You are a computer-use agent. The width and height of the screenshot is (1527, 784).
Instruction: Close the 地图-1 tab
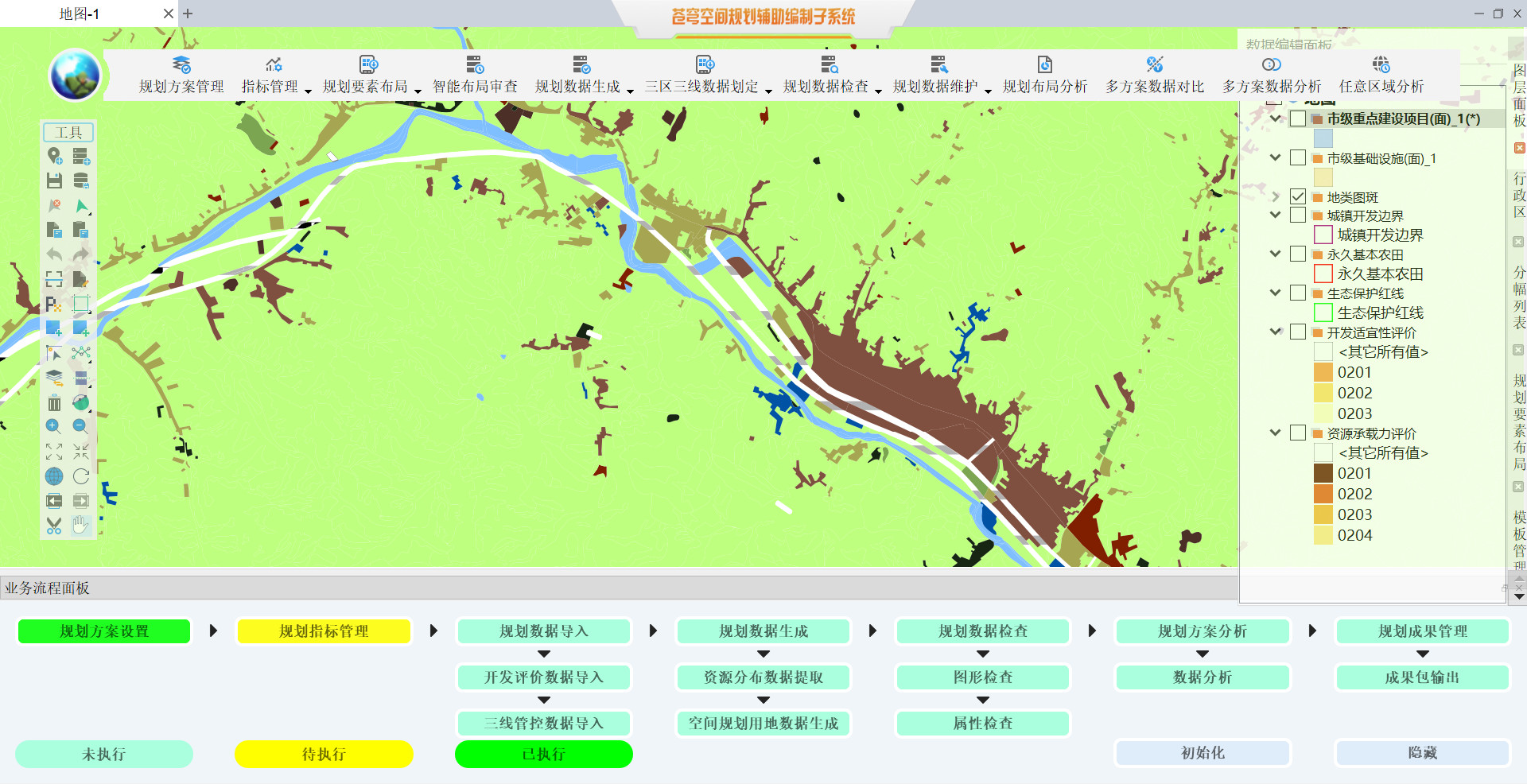click(169, 14)
